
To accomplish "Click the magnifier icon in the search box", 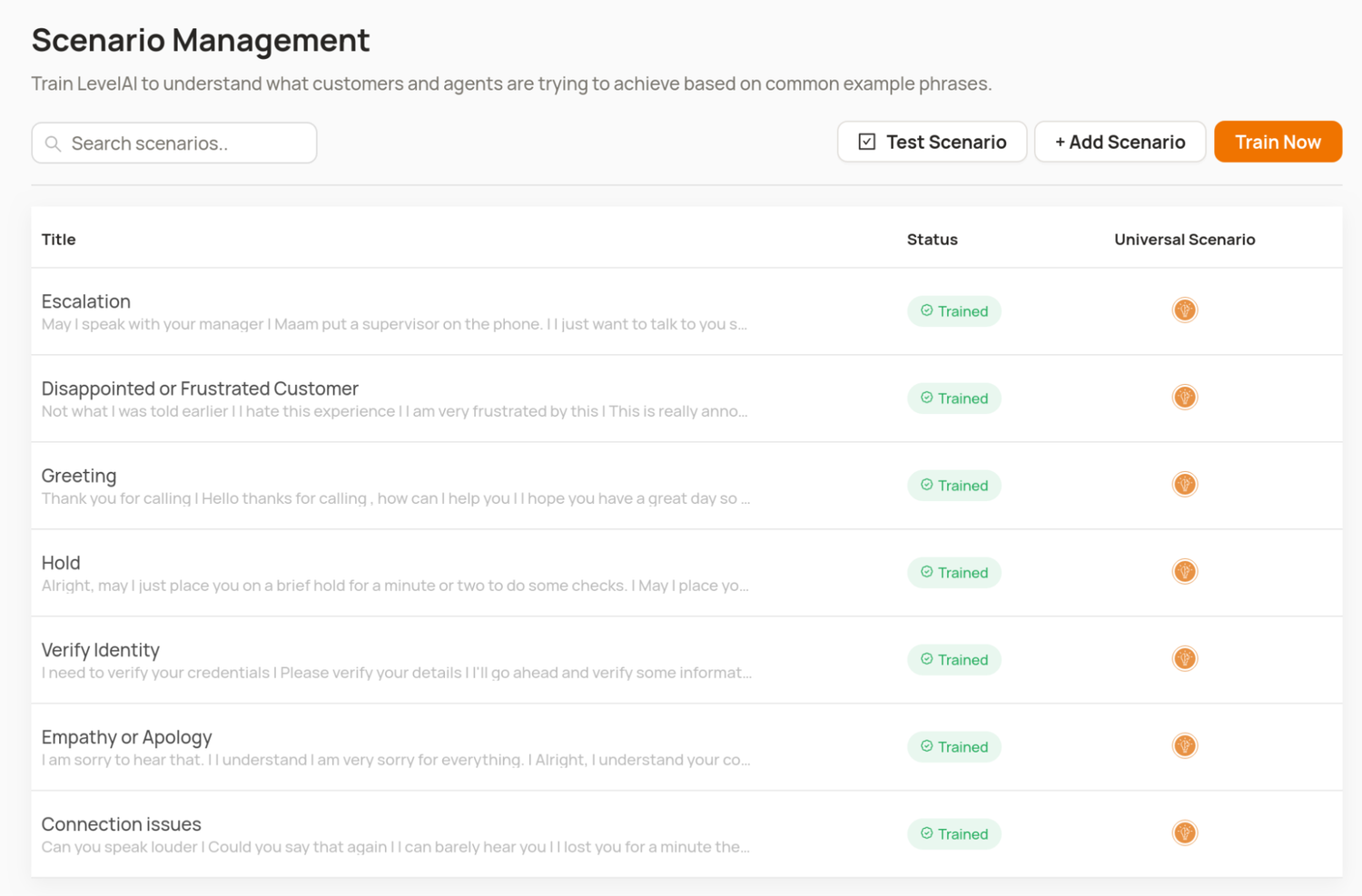I will click(x=54, y=143).
